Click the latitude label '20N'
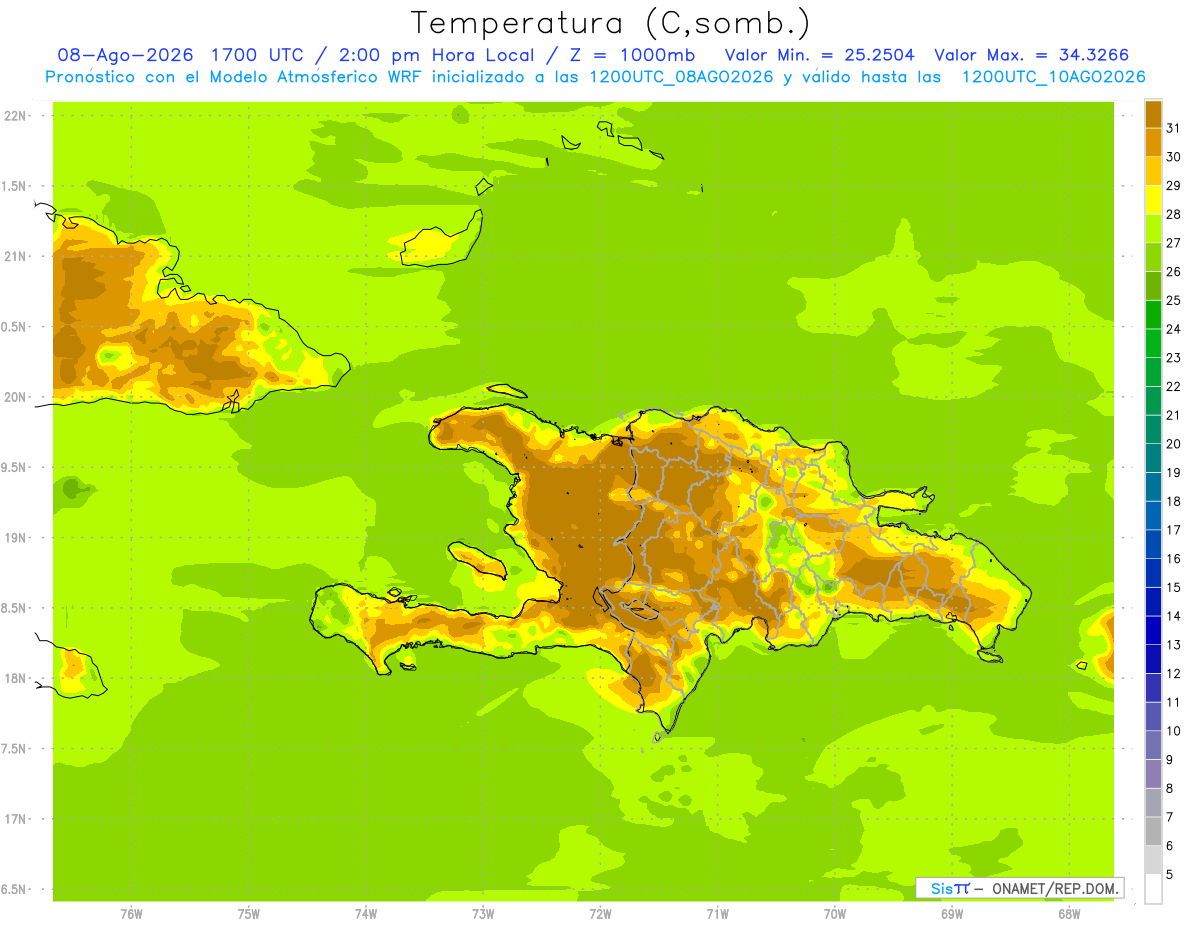Viewport: 1200px width, 927px height. pos(15,397)
